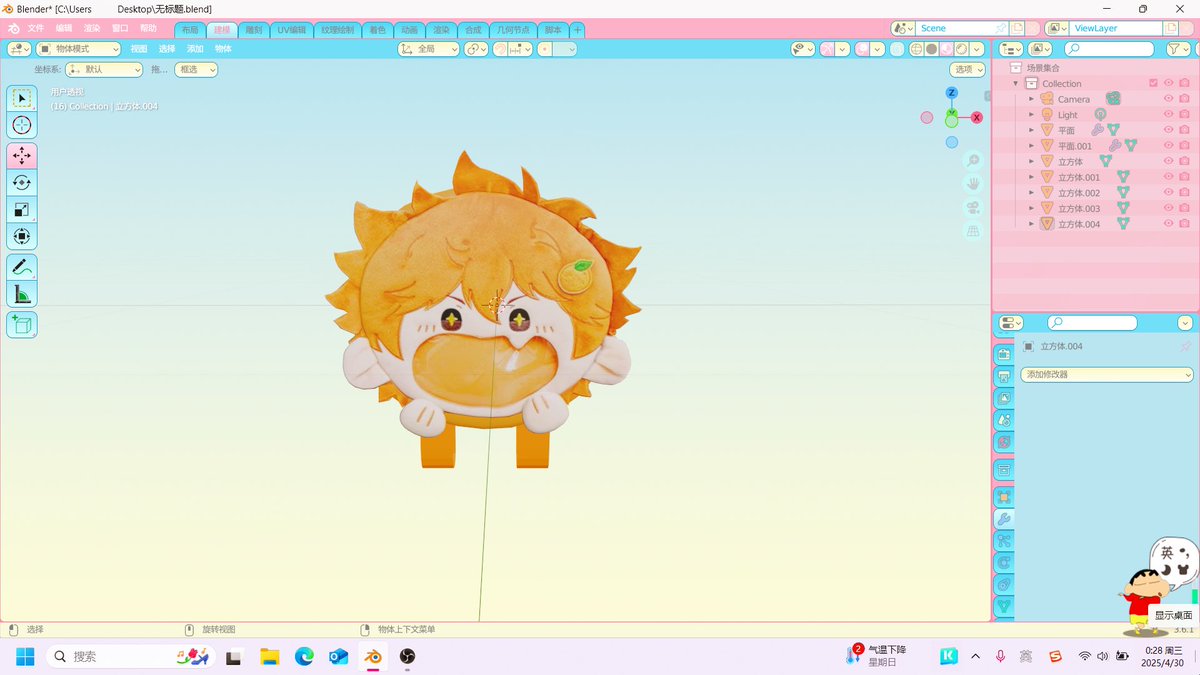
Task: Open the World properties tab
Action: click(1004, 442)
